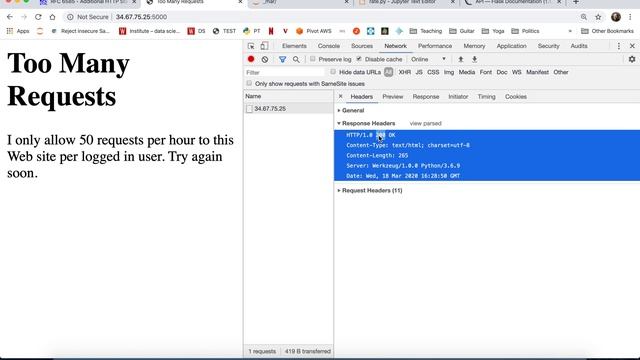The width and height of the screenshot is (640, 360).
Task: Open the DevTools customize three-dot menu
Action: click(619, 46)
